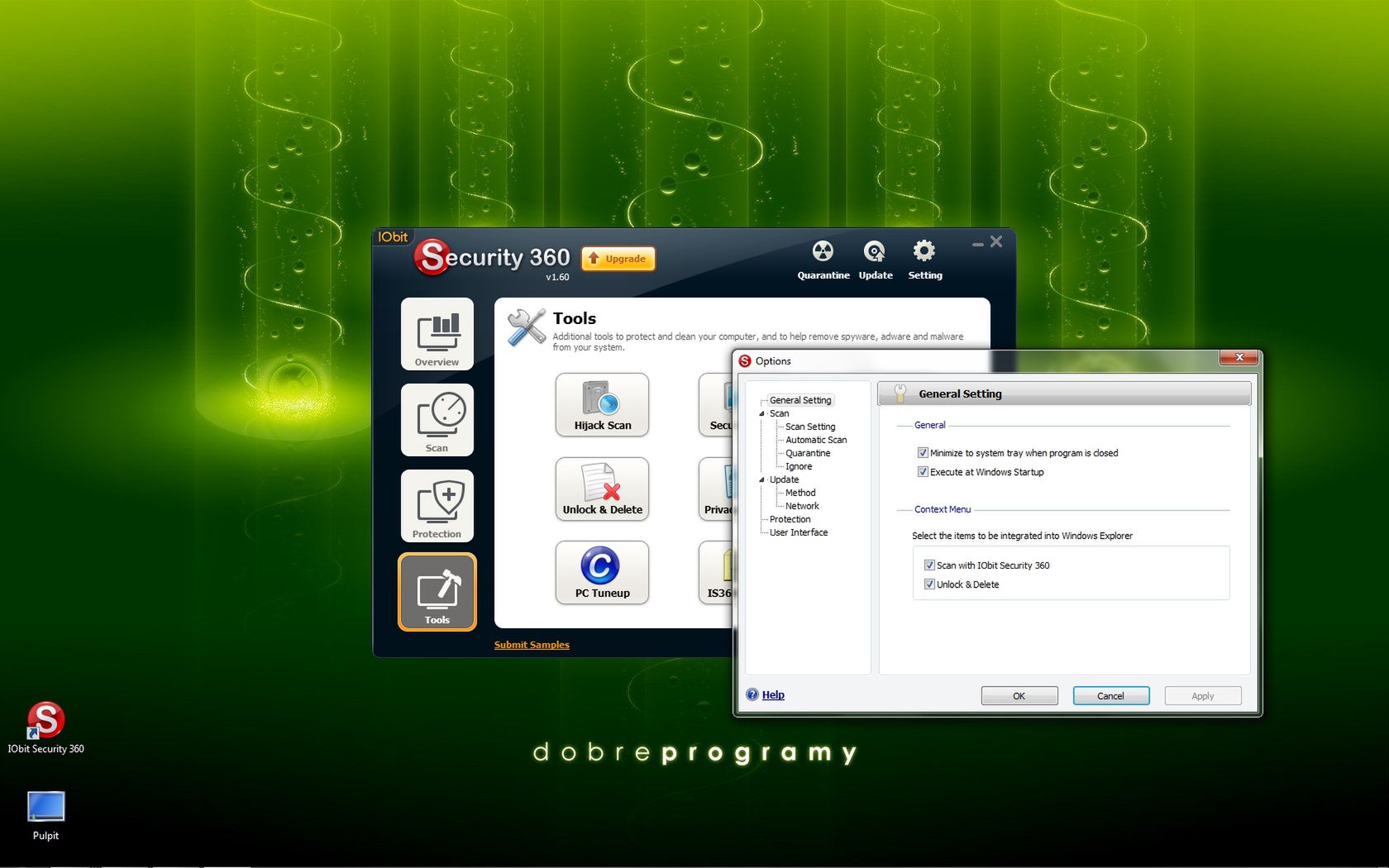
Task: Select Protection in the options tree
Action: (x=790, y=519)
